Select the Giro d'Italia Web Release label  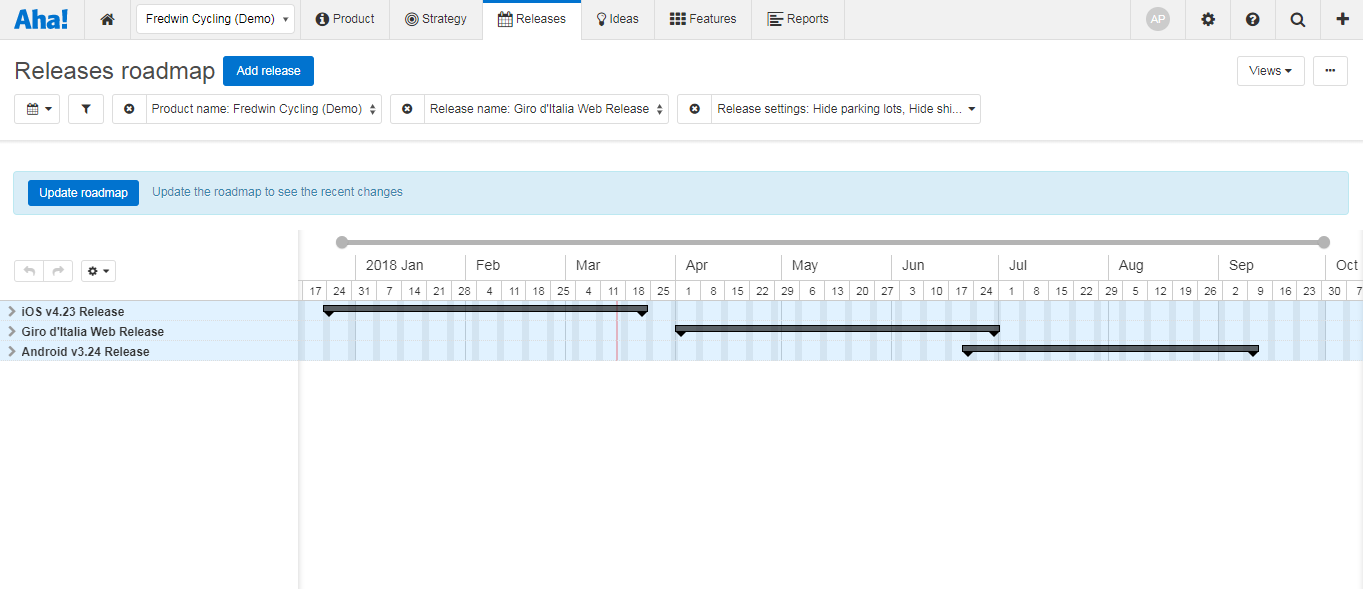click(93, 332)
